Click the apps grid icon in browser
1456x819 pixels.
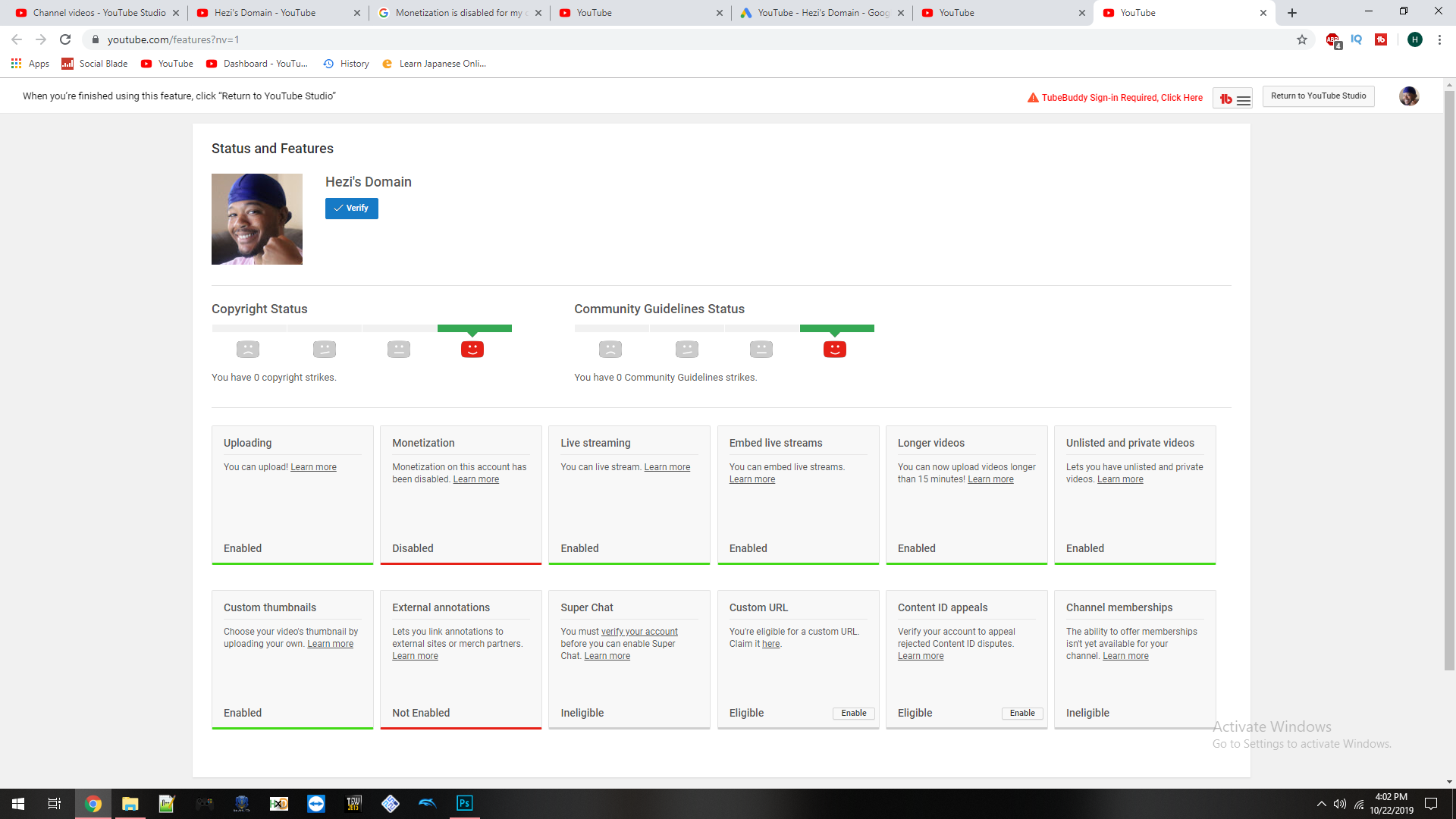(17, 63)
